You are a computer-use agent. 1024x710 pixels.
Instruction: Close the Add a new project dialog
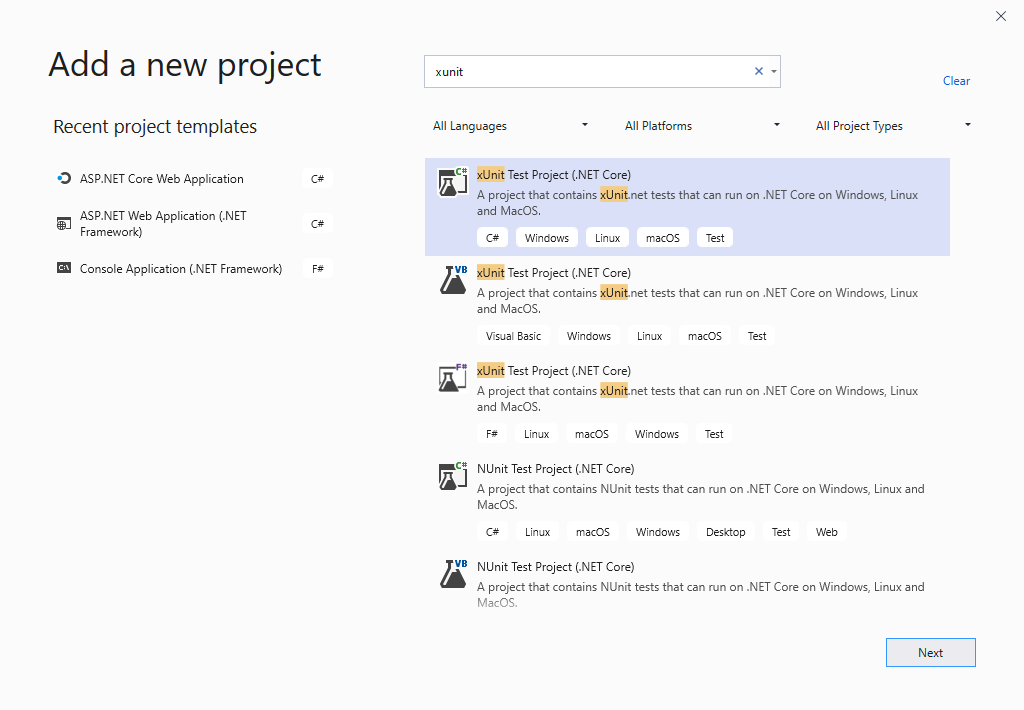(x=1000, y=16)
